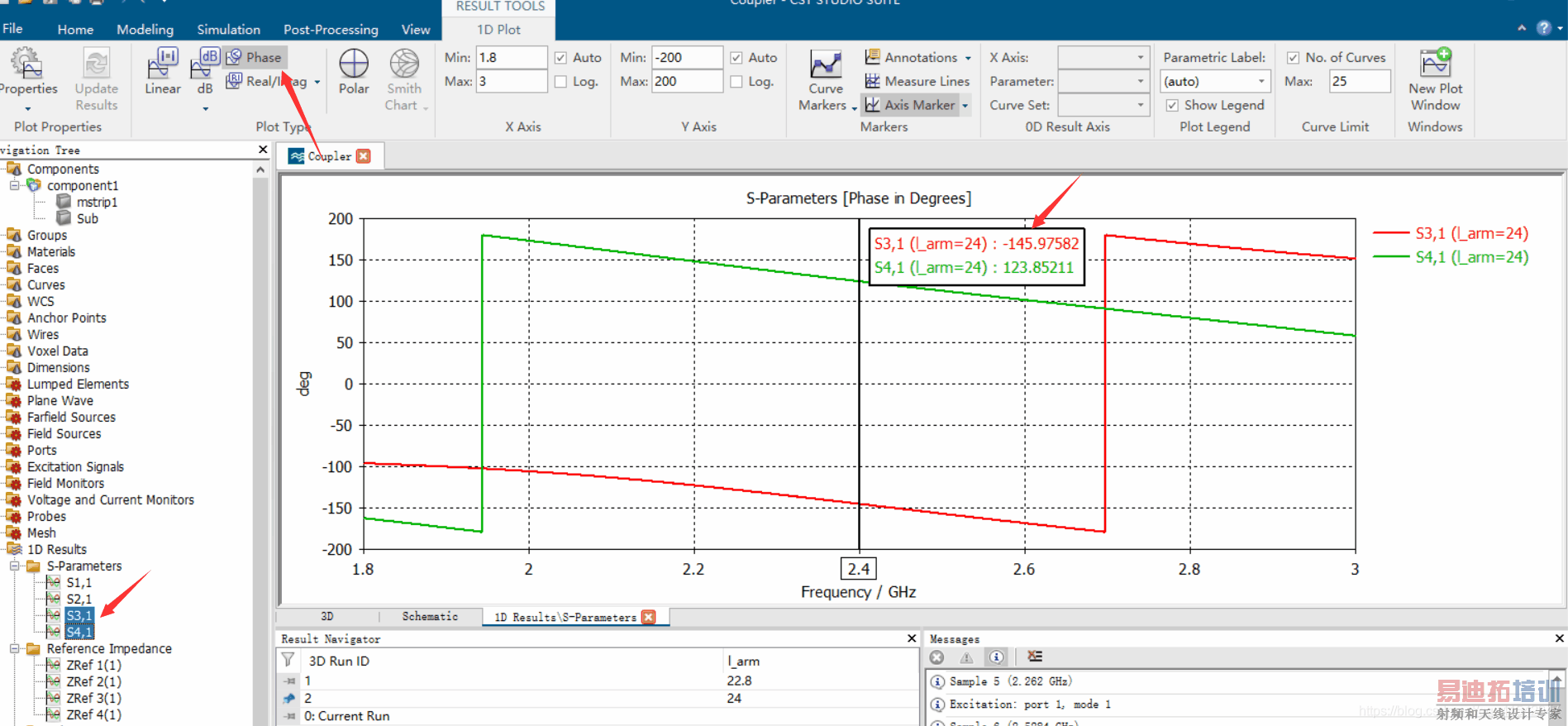
Task: Open Parametric Label (auto) dropdown
Action: tap(1215, 81)
